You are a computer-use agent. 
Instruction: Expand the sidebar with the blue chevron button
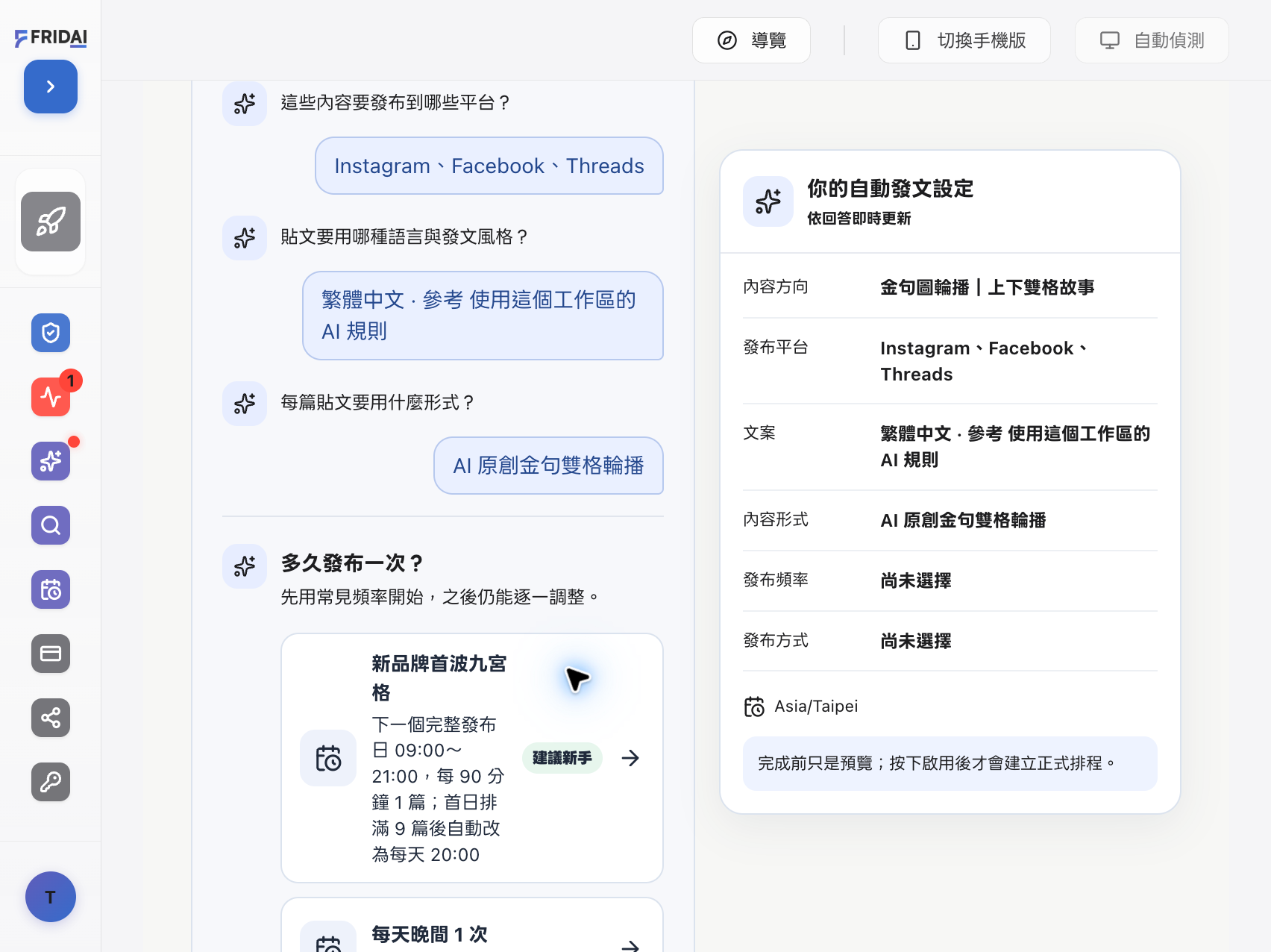click(51, 87)
